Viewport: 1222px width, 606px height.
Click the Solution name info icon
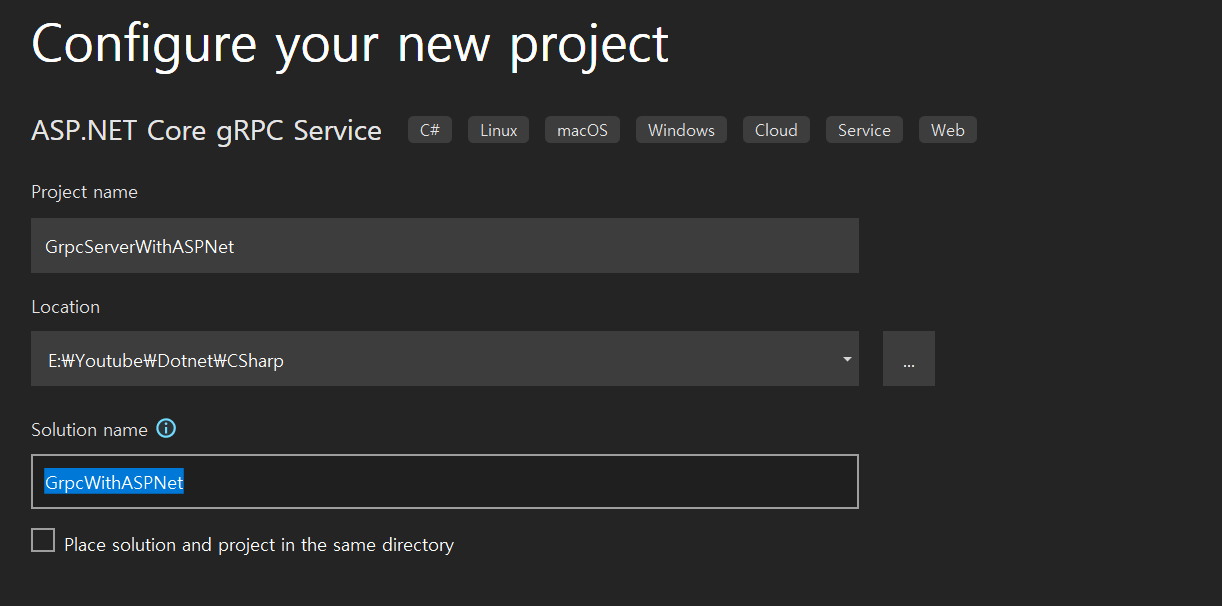click(166, 429)
